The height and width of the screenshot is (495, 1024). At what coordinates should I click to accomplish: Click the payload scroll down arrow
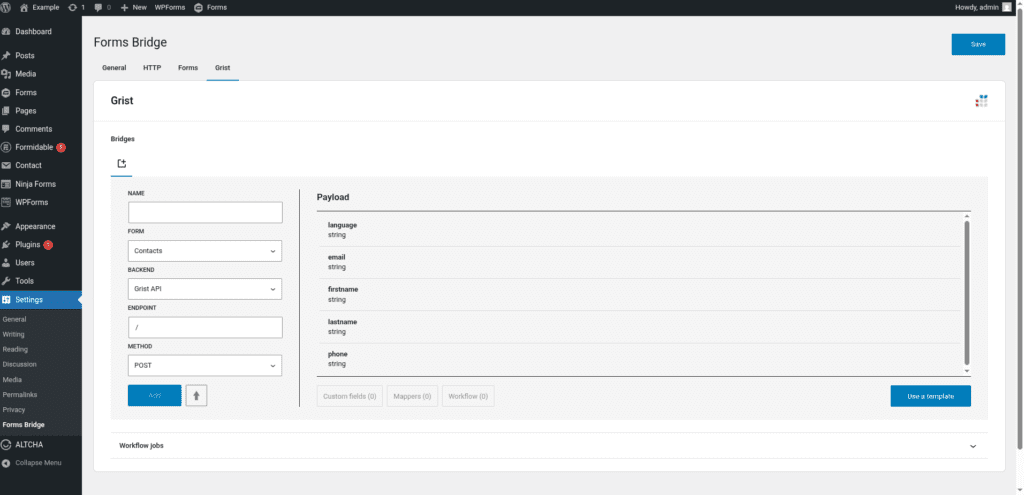(967, 371)
